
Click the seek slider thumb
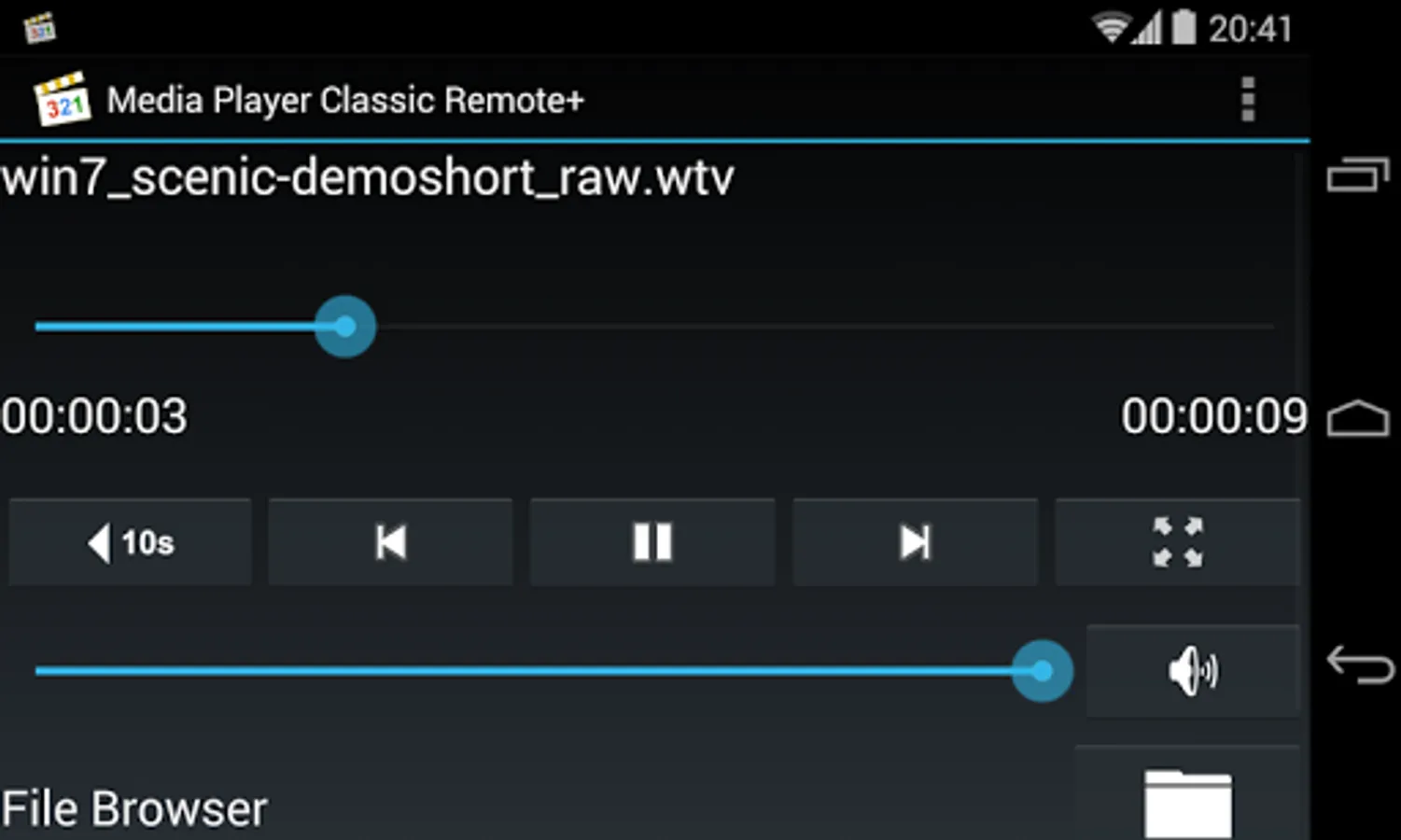pos(345,327)
